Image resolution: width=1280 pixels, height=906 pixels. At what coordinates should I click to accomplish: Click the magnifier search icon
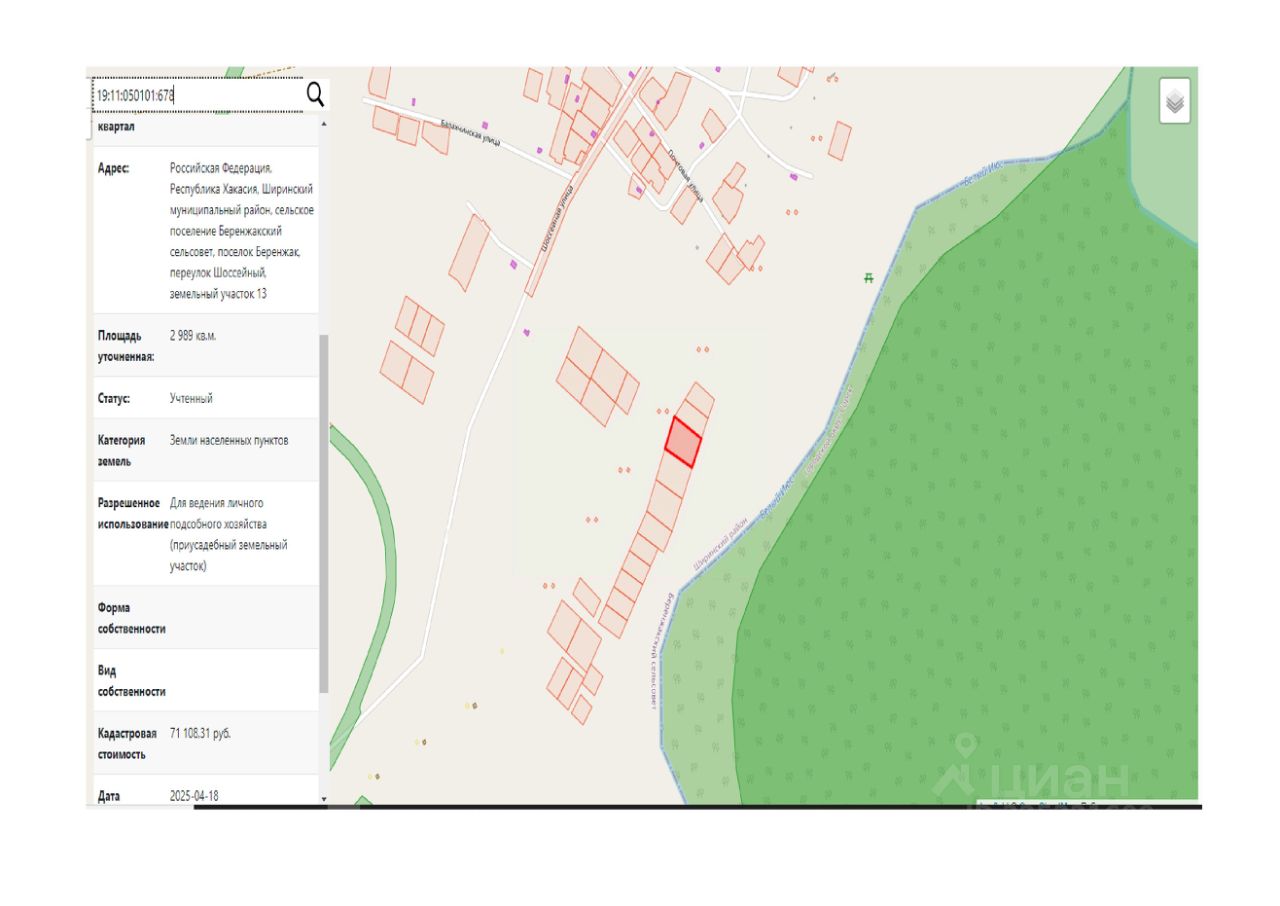315,95
